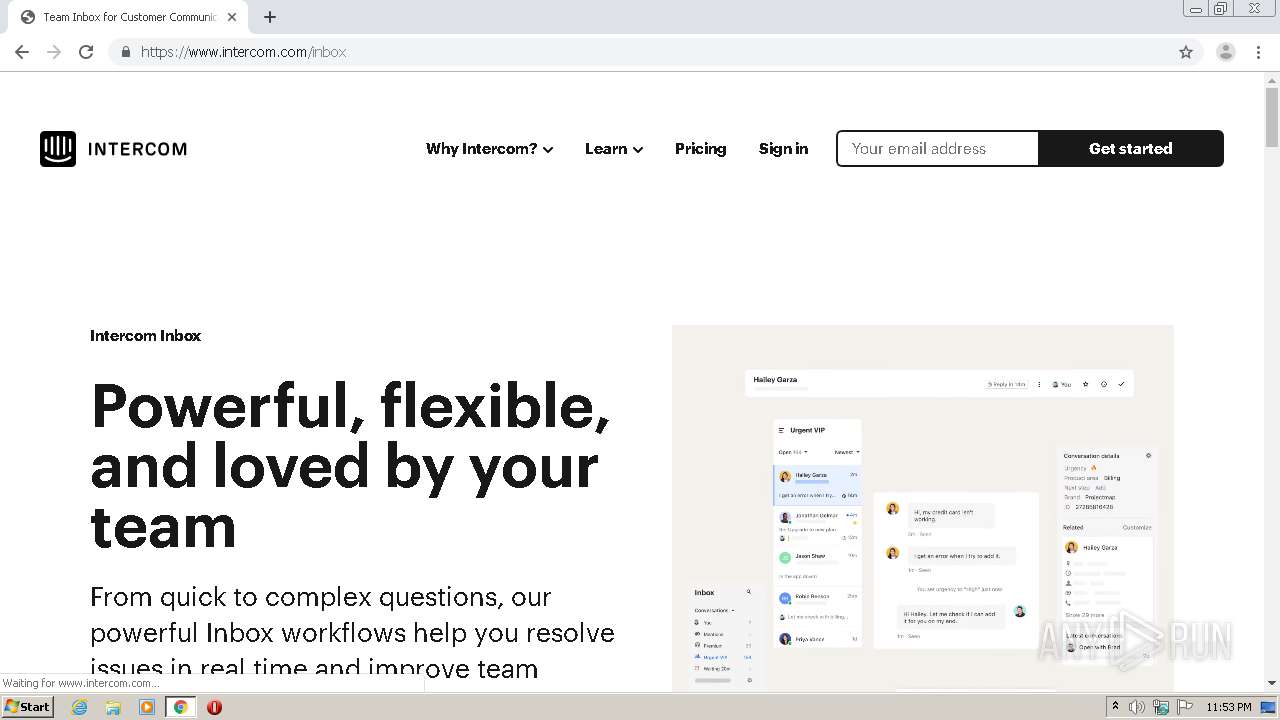The width and height of the screenshot is (1280, 720).
Task: Click the Intercom Inbox heading label
Action: tap(145, 336)
